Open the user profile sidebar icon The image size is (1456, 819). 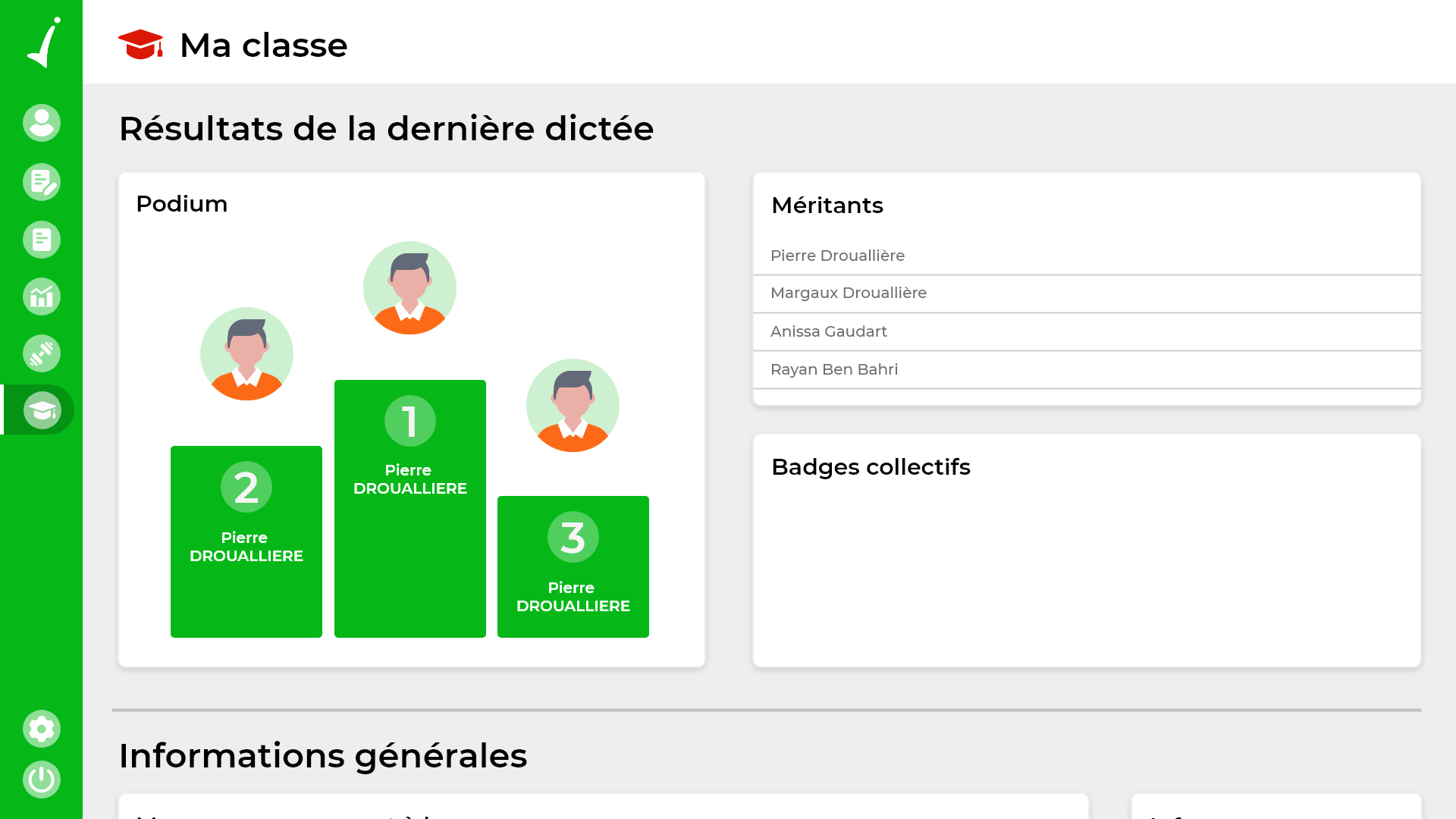(42, 123)
